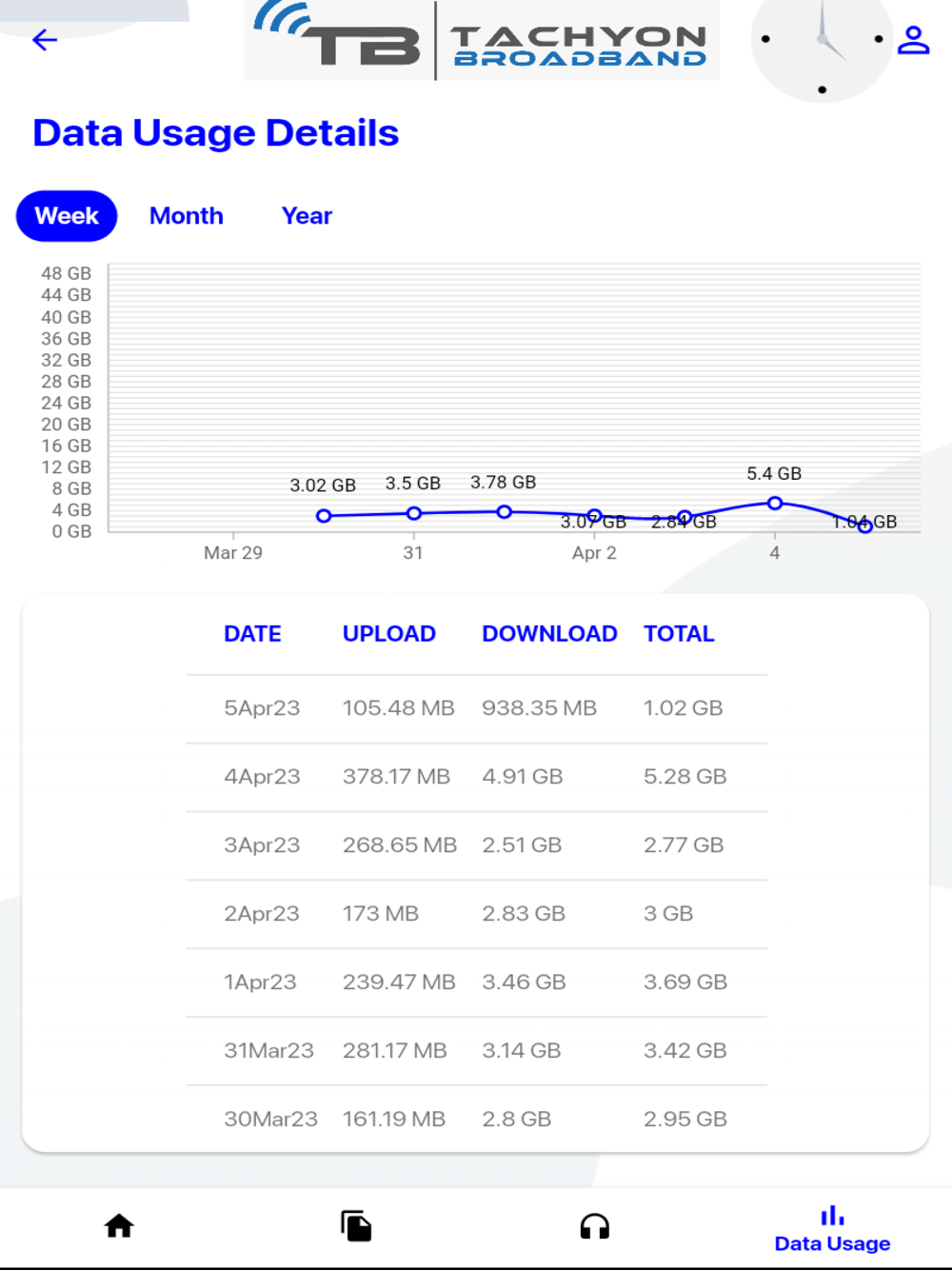
Task: Click the 3.78 GB chart data point
Action: [505, 512]
